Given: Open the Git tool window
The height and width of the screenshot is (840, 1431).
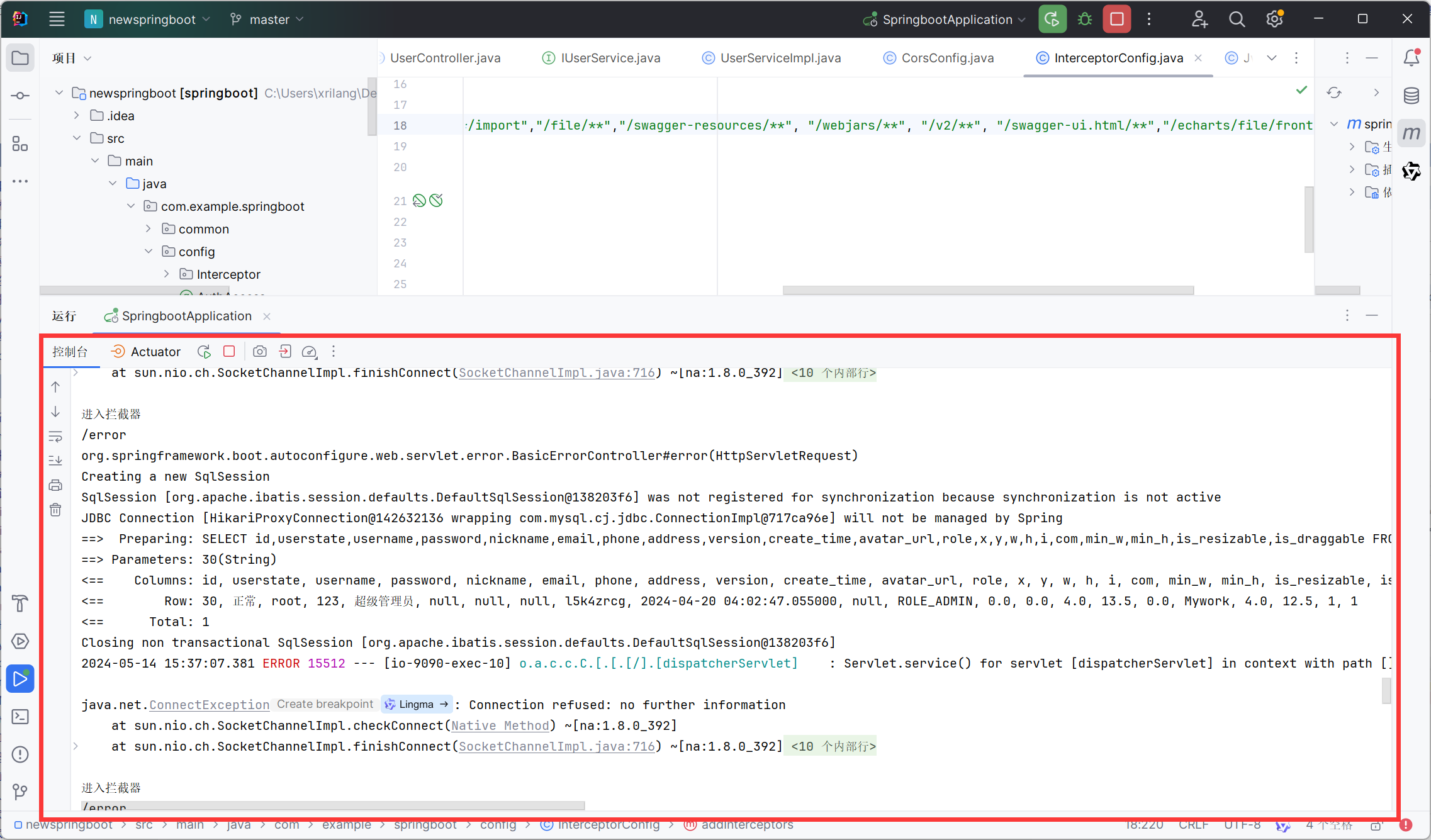Looking at the screenshot, I should 20,792.
